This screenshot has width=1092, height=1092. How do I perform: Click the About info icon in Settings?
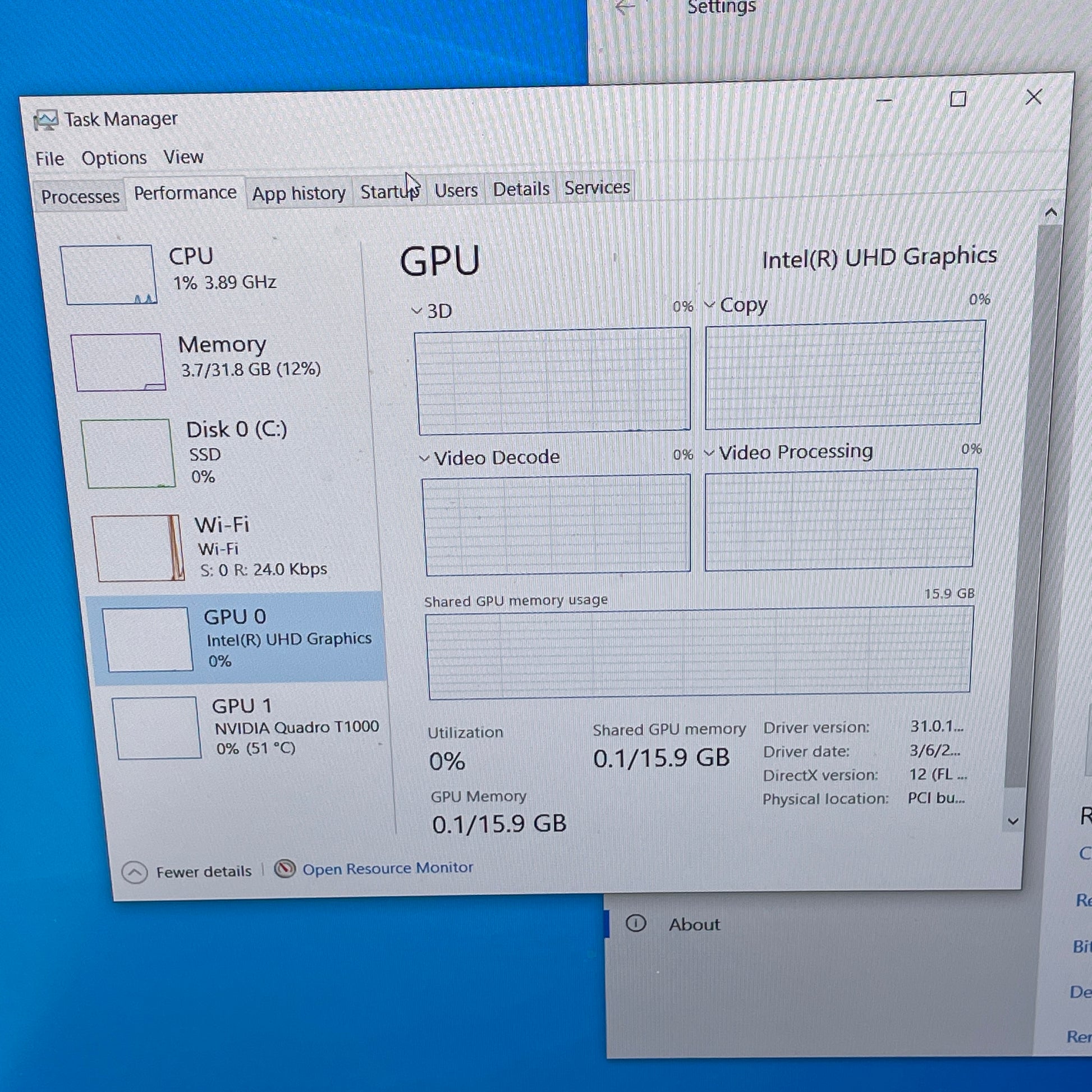(636, 924)
